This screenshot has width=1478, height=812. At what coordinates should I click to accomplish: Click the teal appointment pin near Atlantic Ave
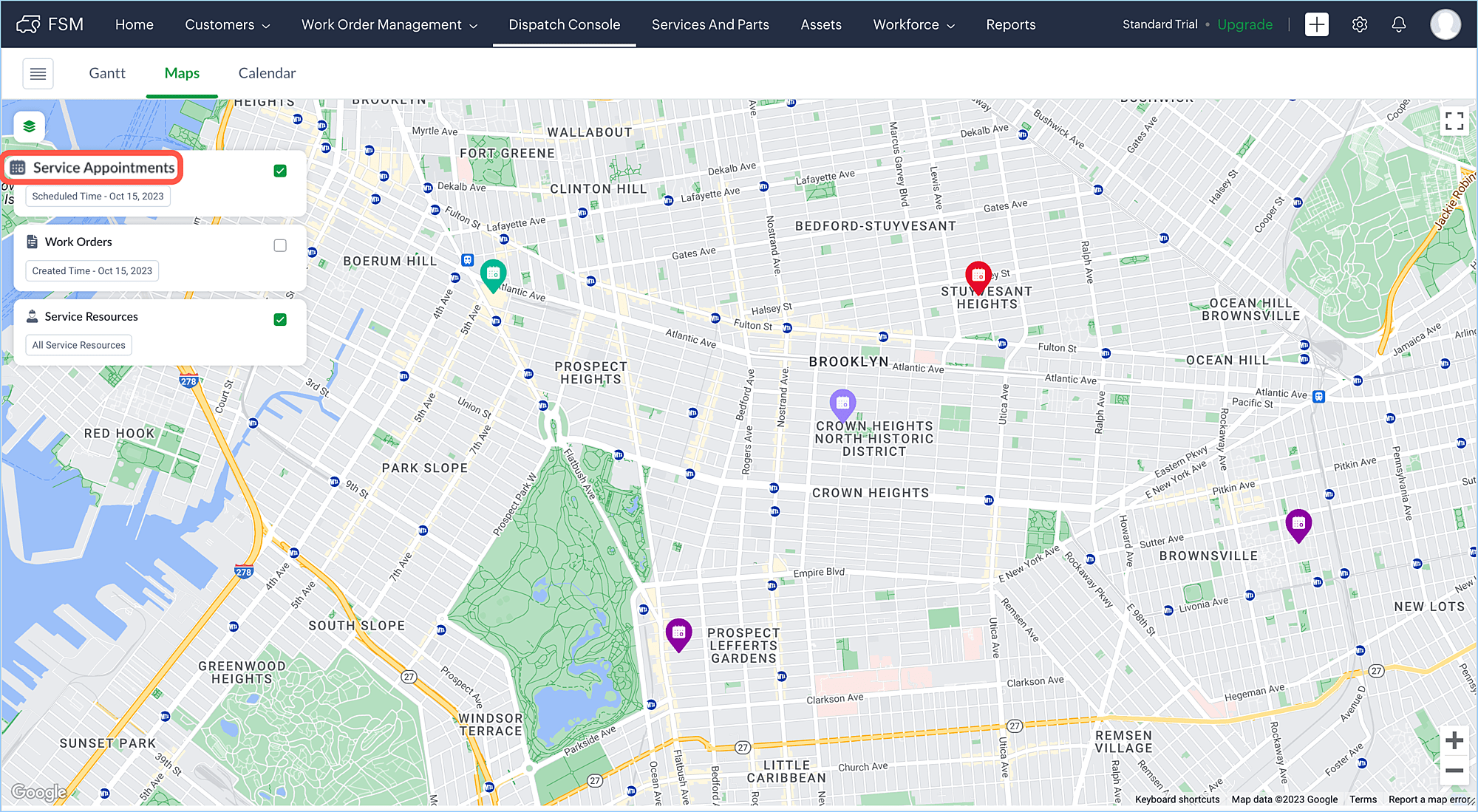[493, 274]
